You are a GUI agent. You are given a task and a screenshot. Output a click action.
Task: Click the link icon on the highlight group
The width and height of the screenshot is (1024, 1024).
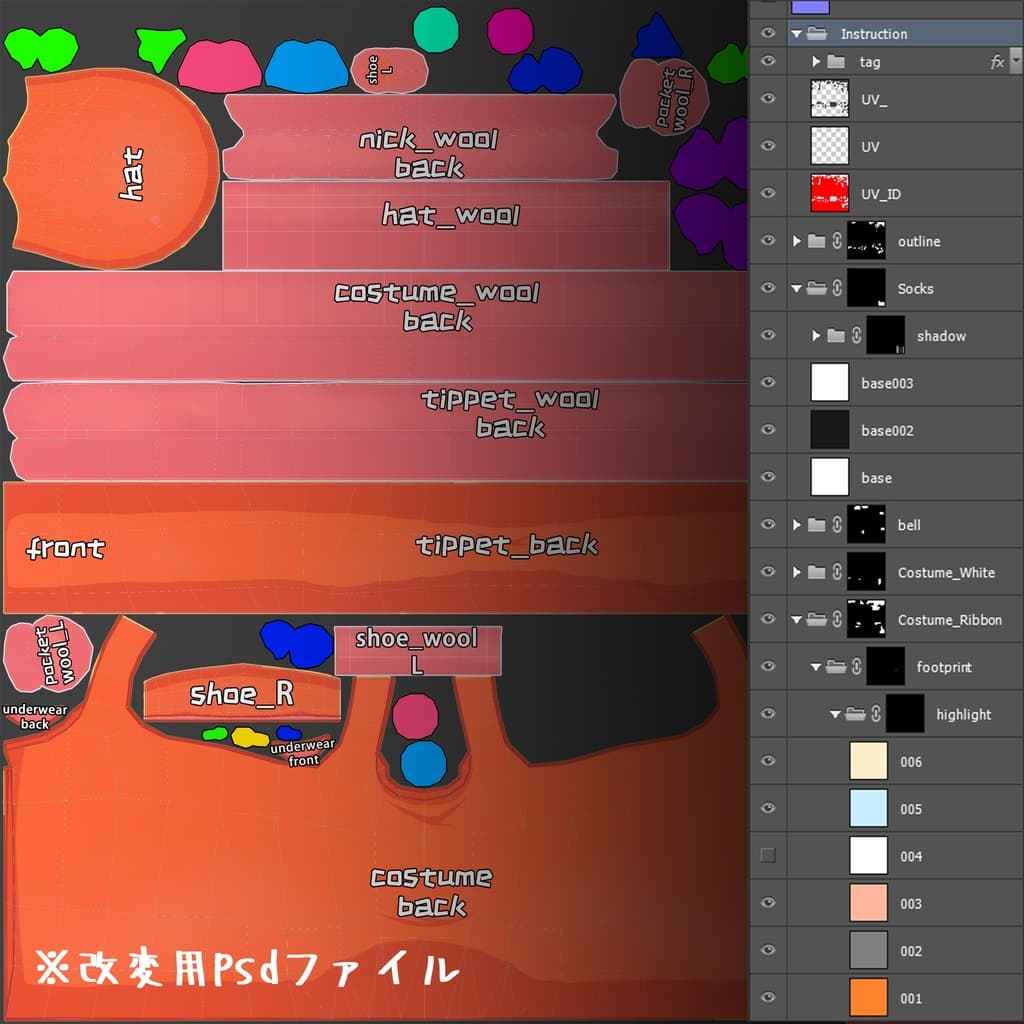click(x=875, y=712)
